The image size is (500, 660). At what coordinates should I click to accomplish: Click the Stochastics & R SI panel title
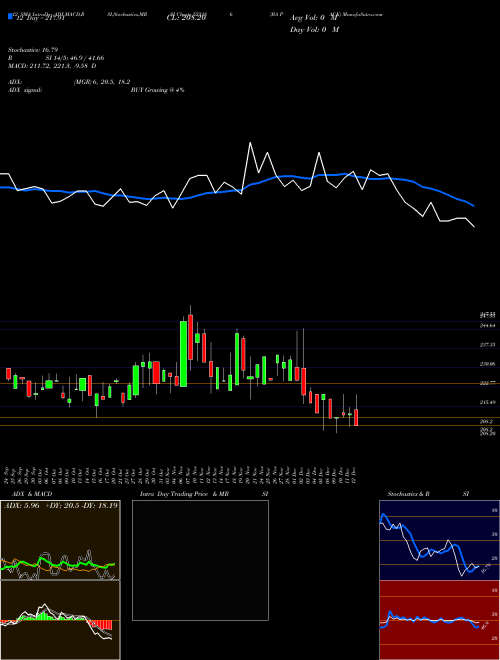[x=428, y=494]
